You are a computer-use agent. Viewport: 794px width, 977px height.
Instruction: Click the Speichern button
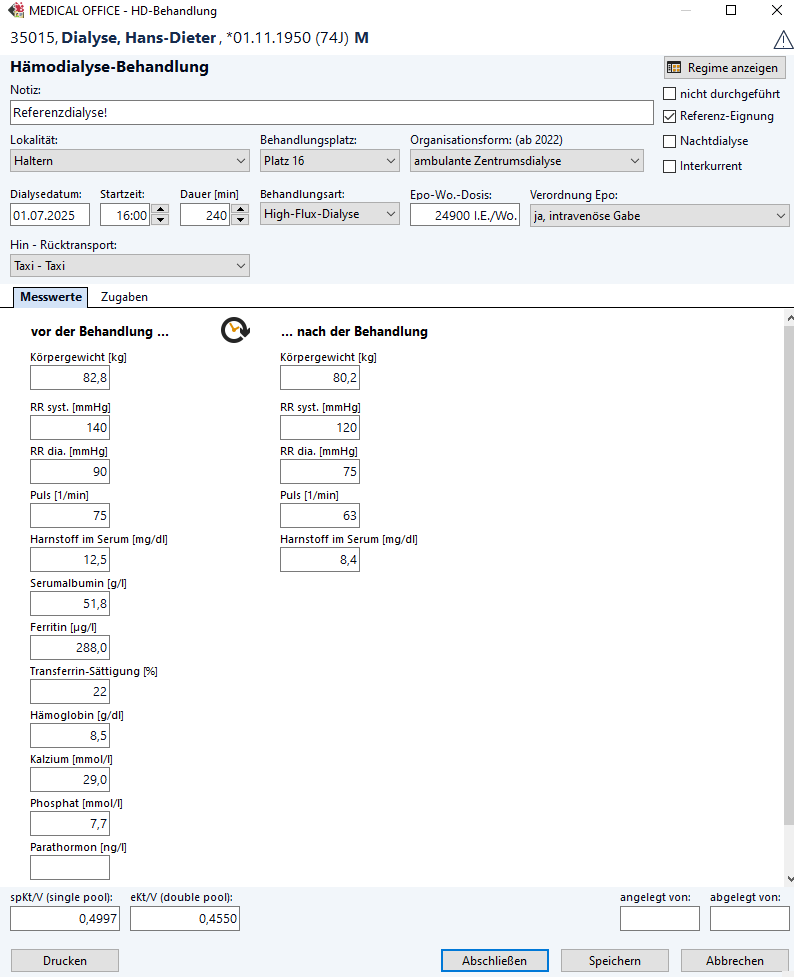[614, 960]
